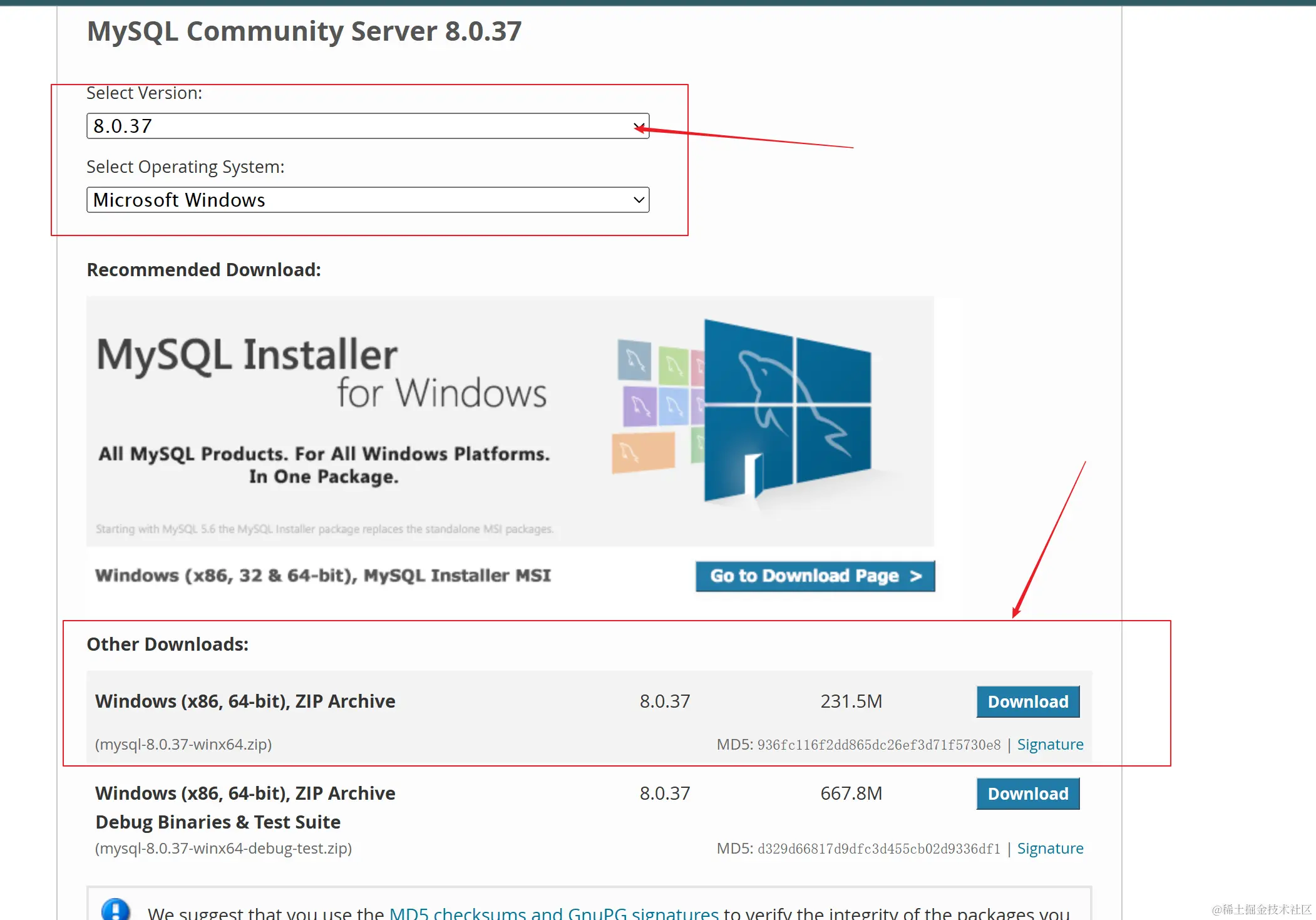Image resolution: width=1316 pixels, height=920 pixels.
Task: Expand the version selector chevron arrow
Action: tap(637, 126)
